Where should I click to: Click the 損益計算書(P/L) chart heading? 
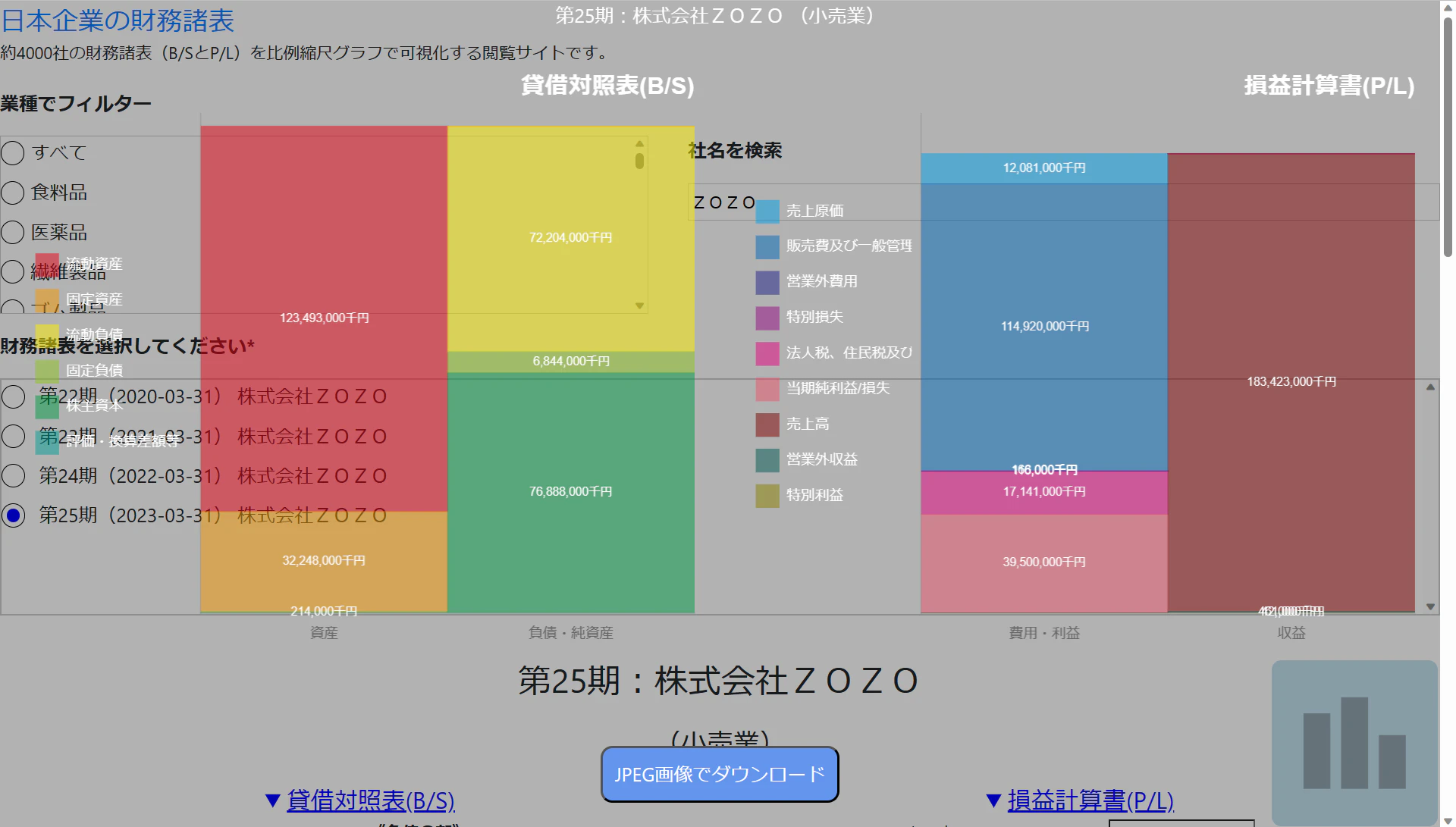click(x=1329, y=86)
